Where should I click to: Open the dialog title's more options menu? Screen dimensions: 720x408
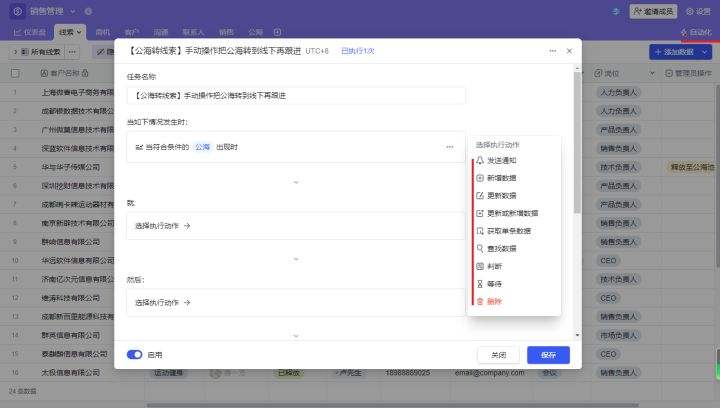point(552,50)
